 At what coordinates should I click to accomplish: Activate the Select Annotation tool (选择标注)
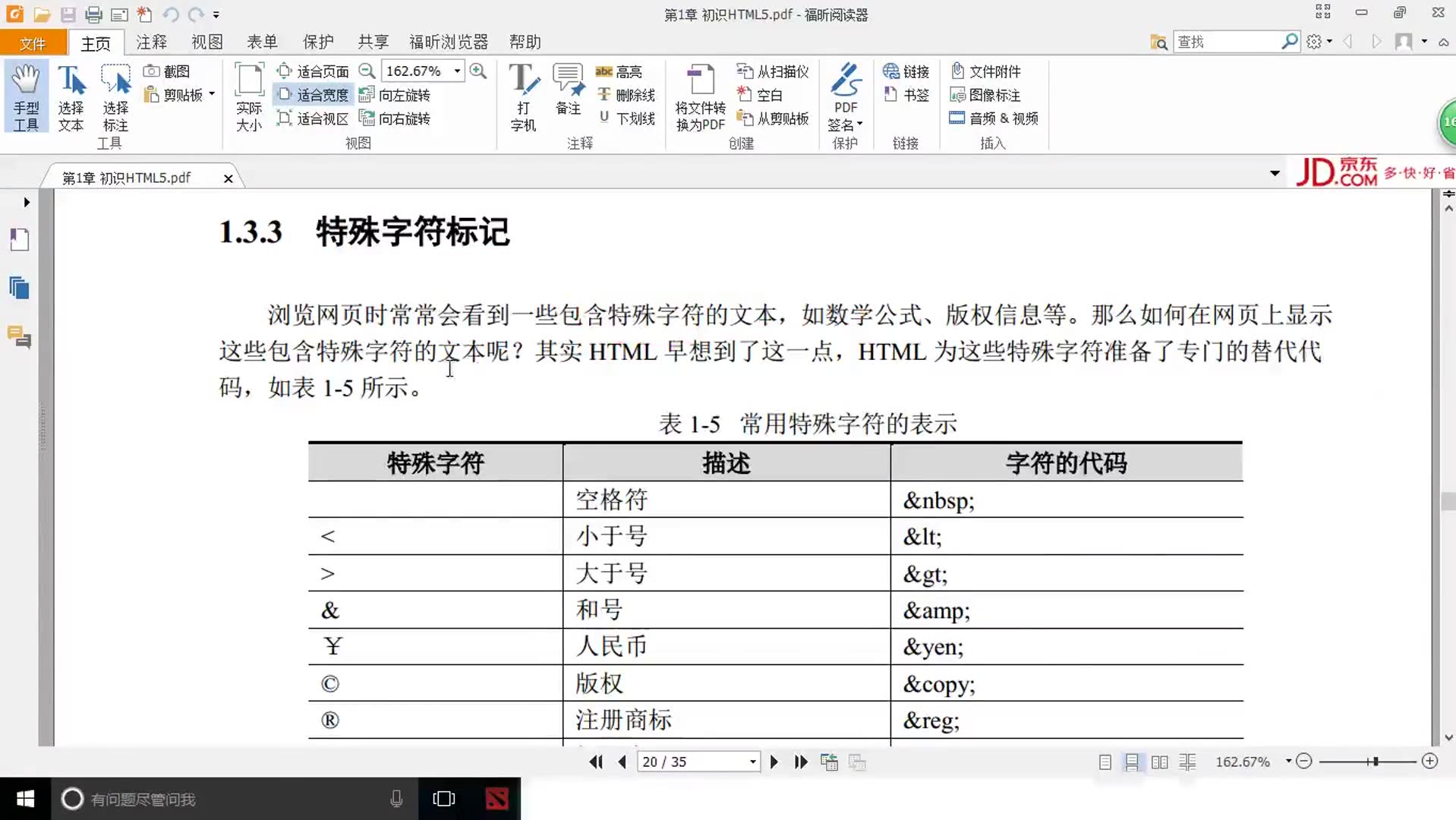[115, 97]
